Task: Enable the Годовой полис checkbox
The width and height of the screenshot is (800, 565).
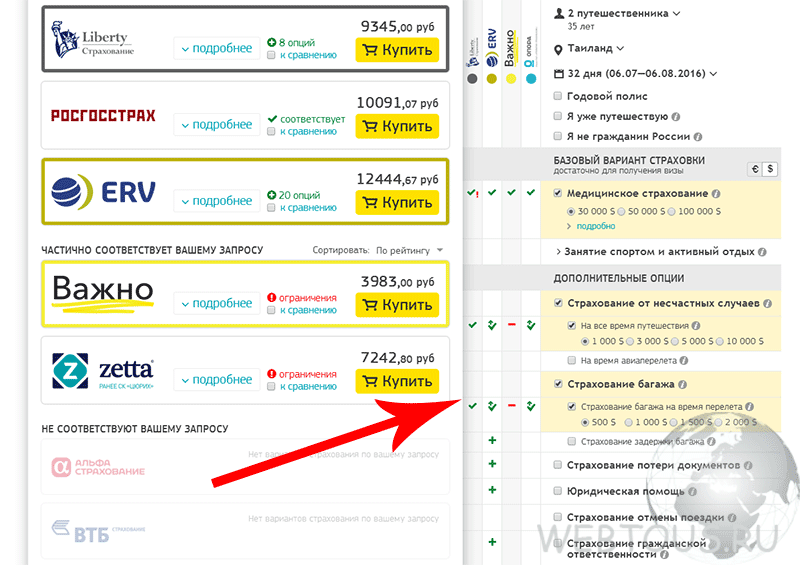Action: (x=558, y=95)
